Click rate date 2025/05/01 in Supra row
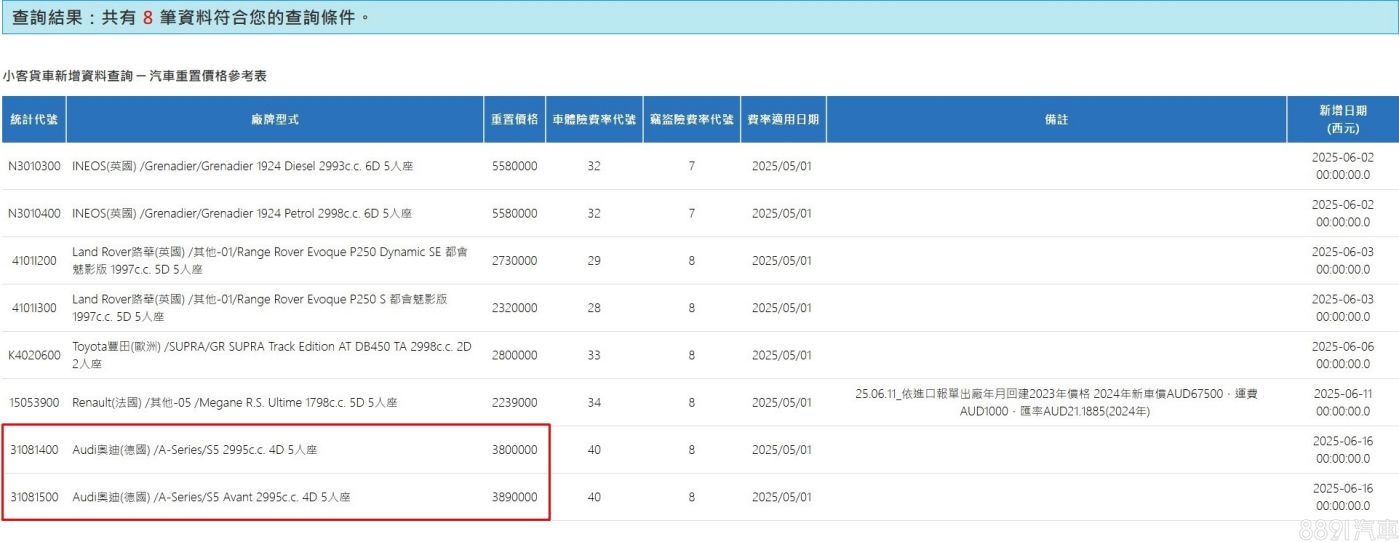This screenshot has width=1399, height=542. (x=782, y=355)
